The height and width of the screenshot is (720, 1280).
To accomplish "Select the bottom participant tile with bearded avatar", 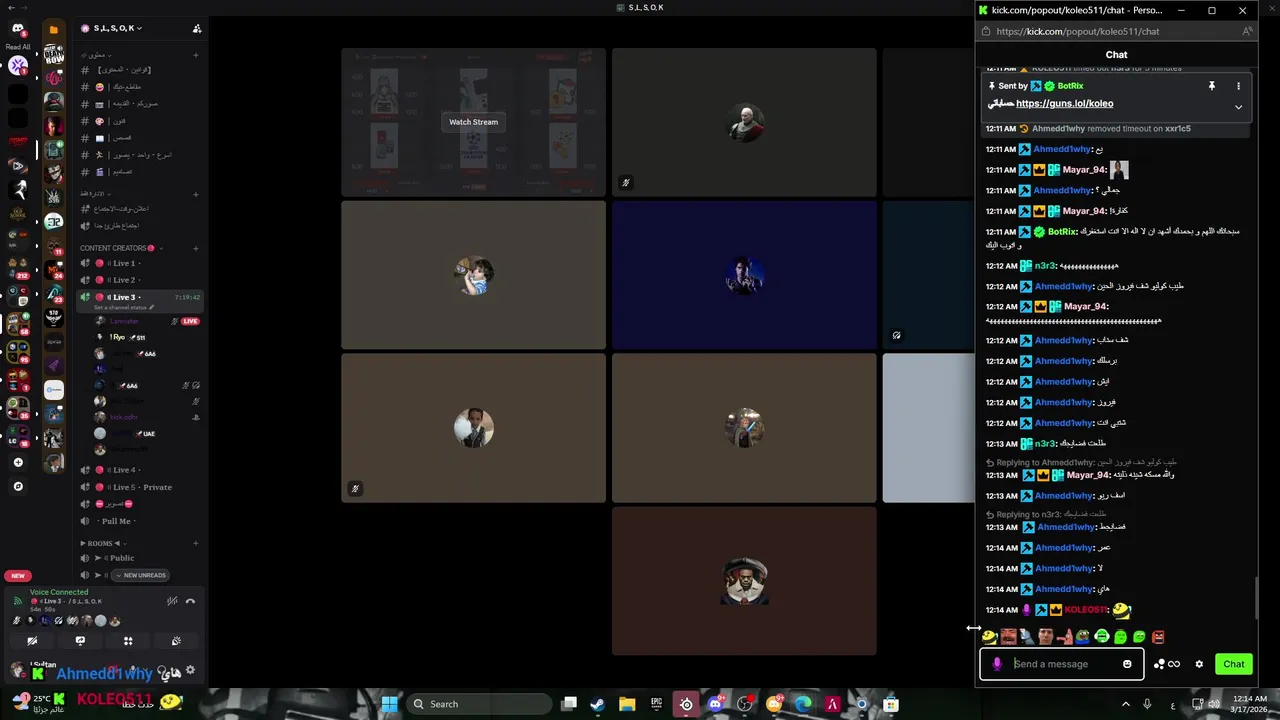I will click(x=744, y=581).
